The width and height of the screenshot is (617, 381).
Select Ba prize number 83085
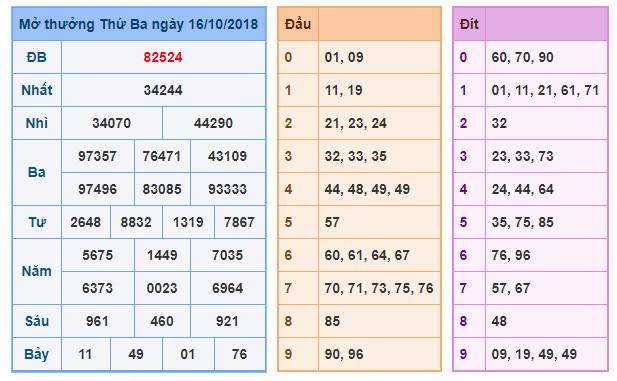162,189
